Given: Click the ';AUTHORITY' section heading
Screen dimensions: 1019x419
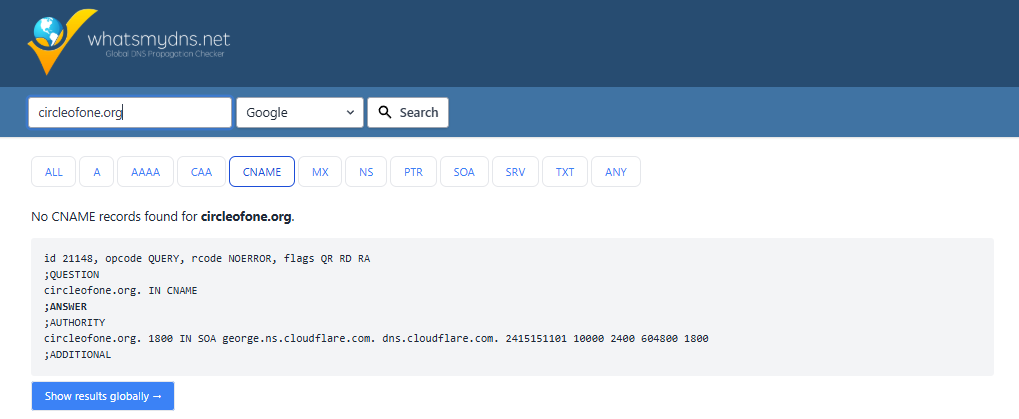Looking at the screenshot, I should point(75,322).
